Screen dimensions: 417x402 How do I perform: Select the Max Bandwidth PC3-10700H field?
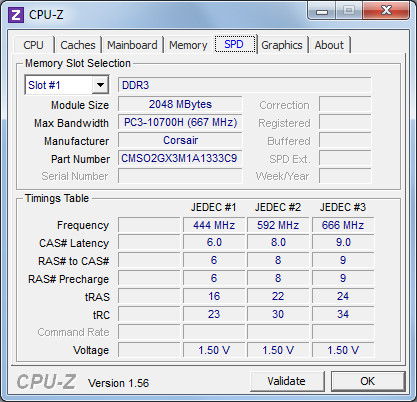[x=180, y=122]
